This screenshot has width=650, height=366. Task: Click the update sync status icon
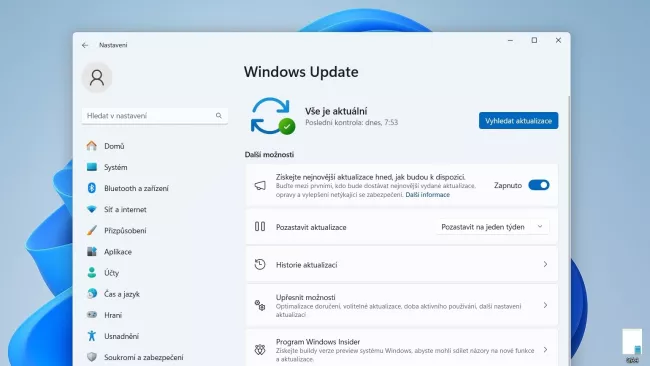point(272,116)
